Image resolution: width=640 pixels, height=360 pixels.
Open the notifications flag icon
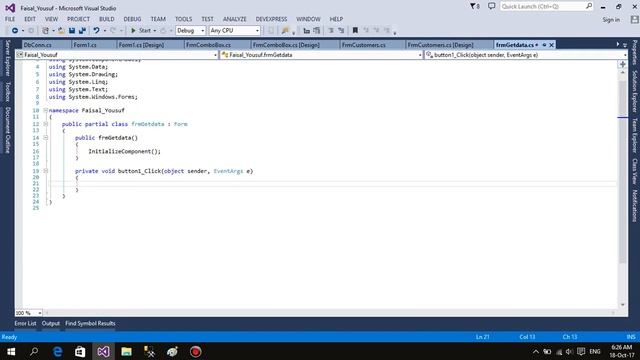coord(474,6)
